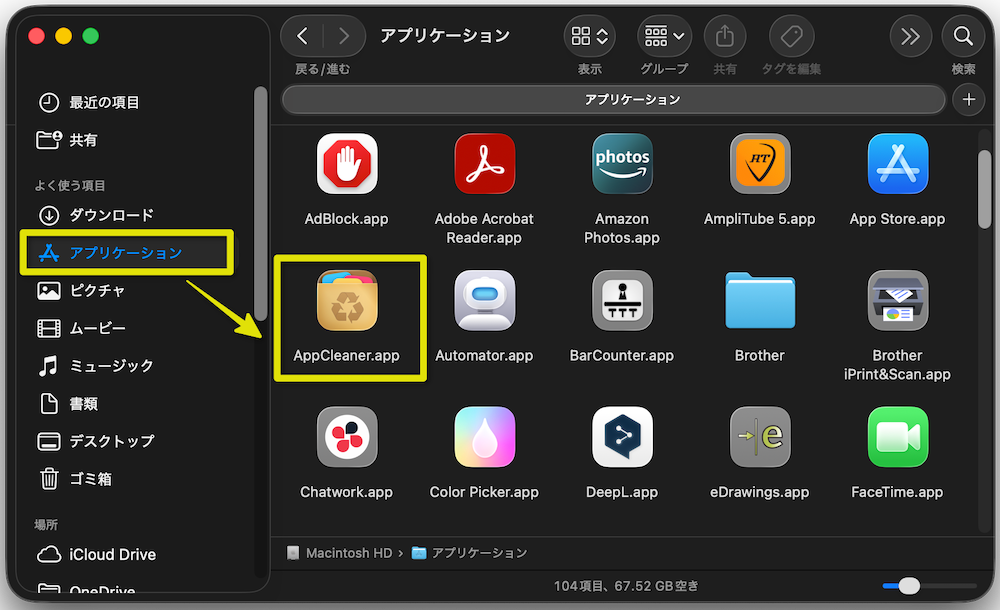1000x610 pixels.
Task: Select the Chatwork.app icon
Action: 347,437
